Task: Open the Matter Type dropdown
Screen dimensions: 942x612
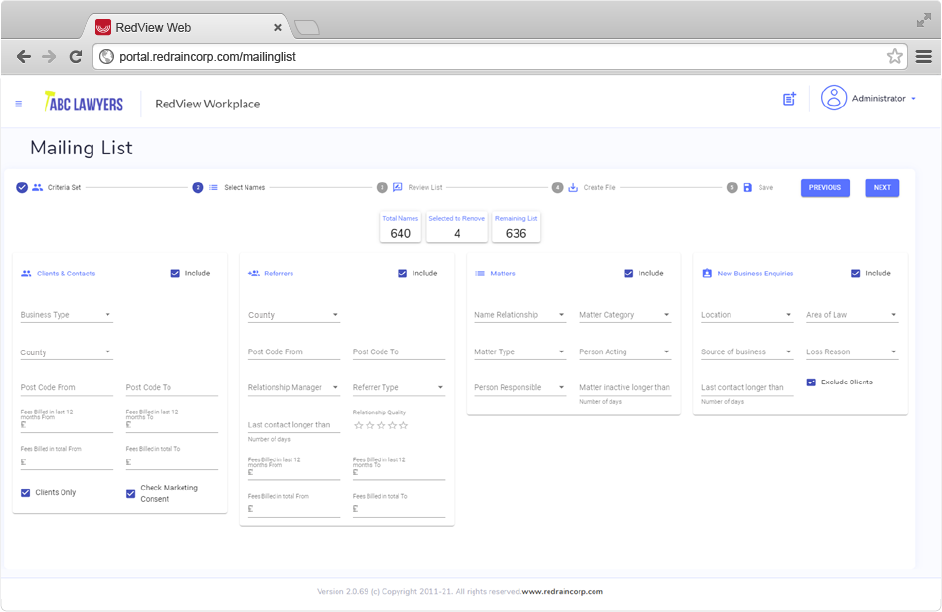Action: pos(520,352)
